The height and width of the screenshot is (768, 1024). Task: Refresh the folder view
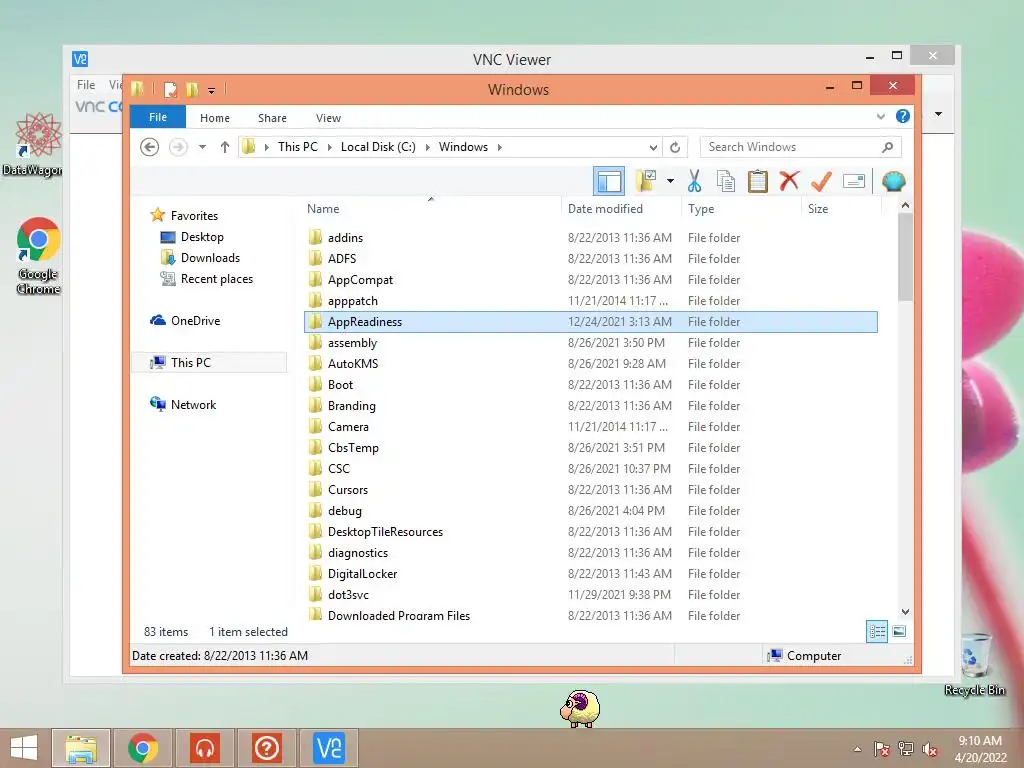(x=675, y=147)
